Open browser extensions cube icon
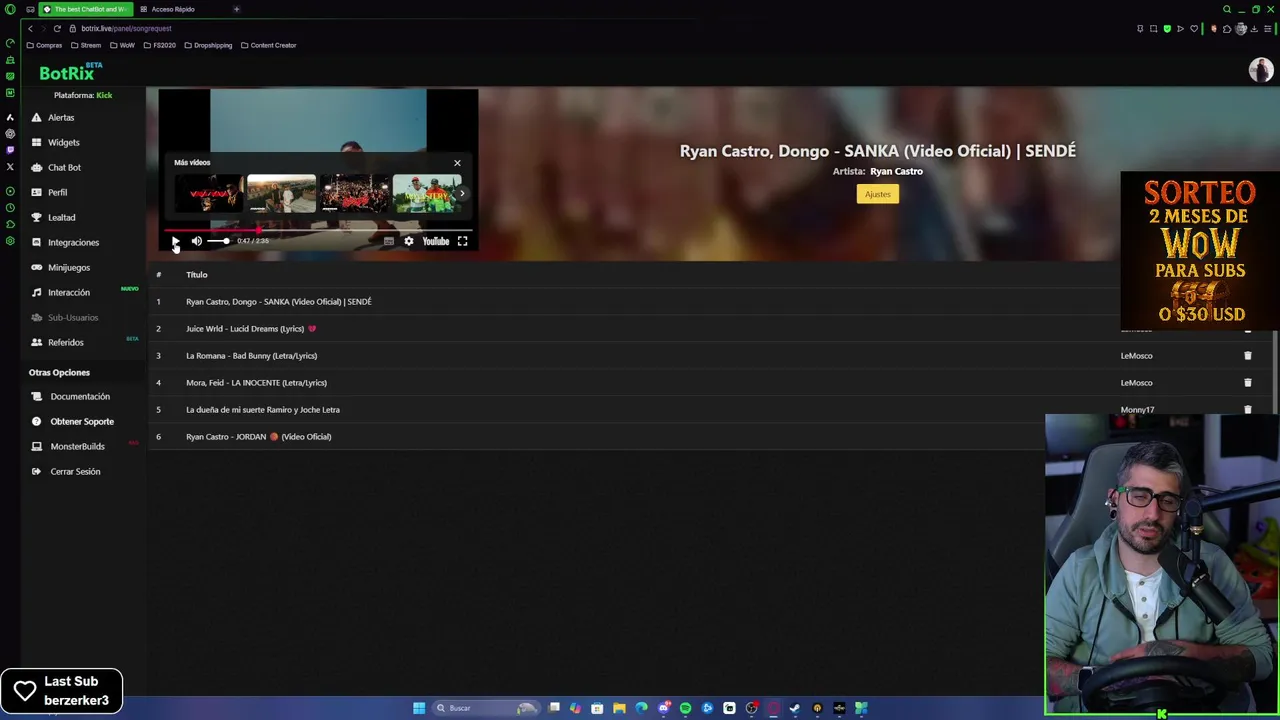1280x720 pixels. (1227, 28)
